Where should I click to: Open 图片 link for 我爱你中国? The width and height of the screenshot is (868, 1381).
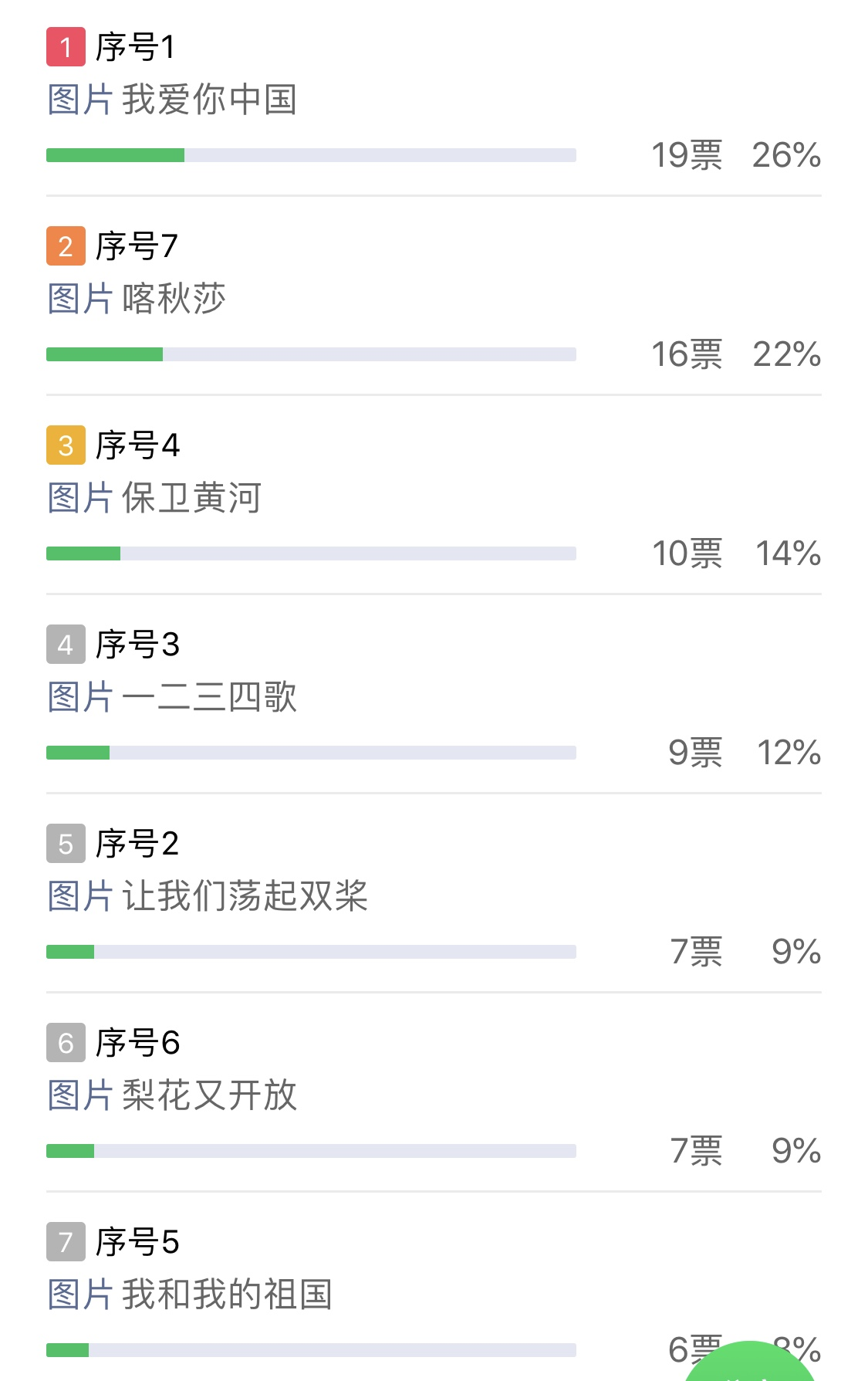pyautogui.click(x=80, y=100)
